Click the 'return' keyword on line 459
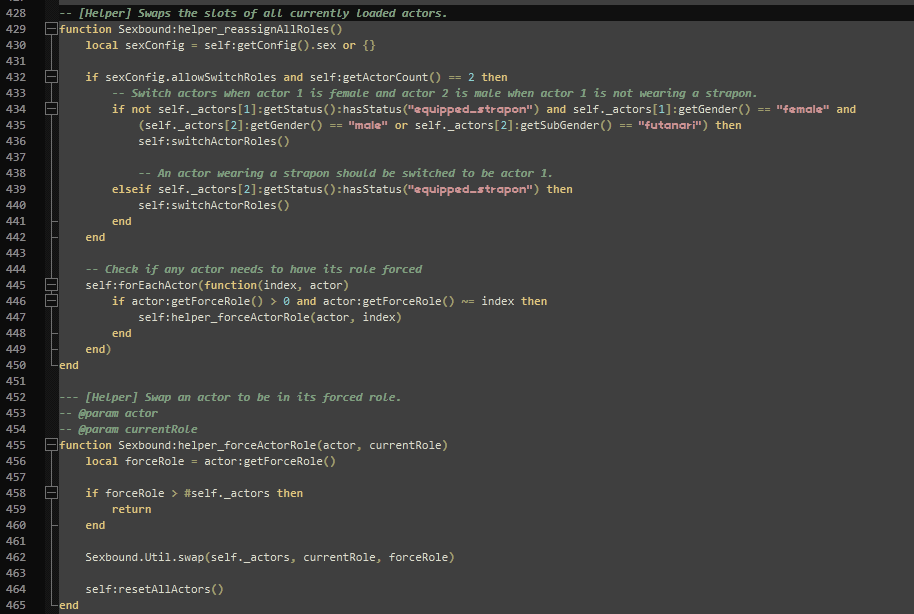 132,509
